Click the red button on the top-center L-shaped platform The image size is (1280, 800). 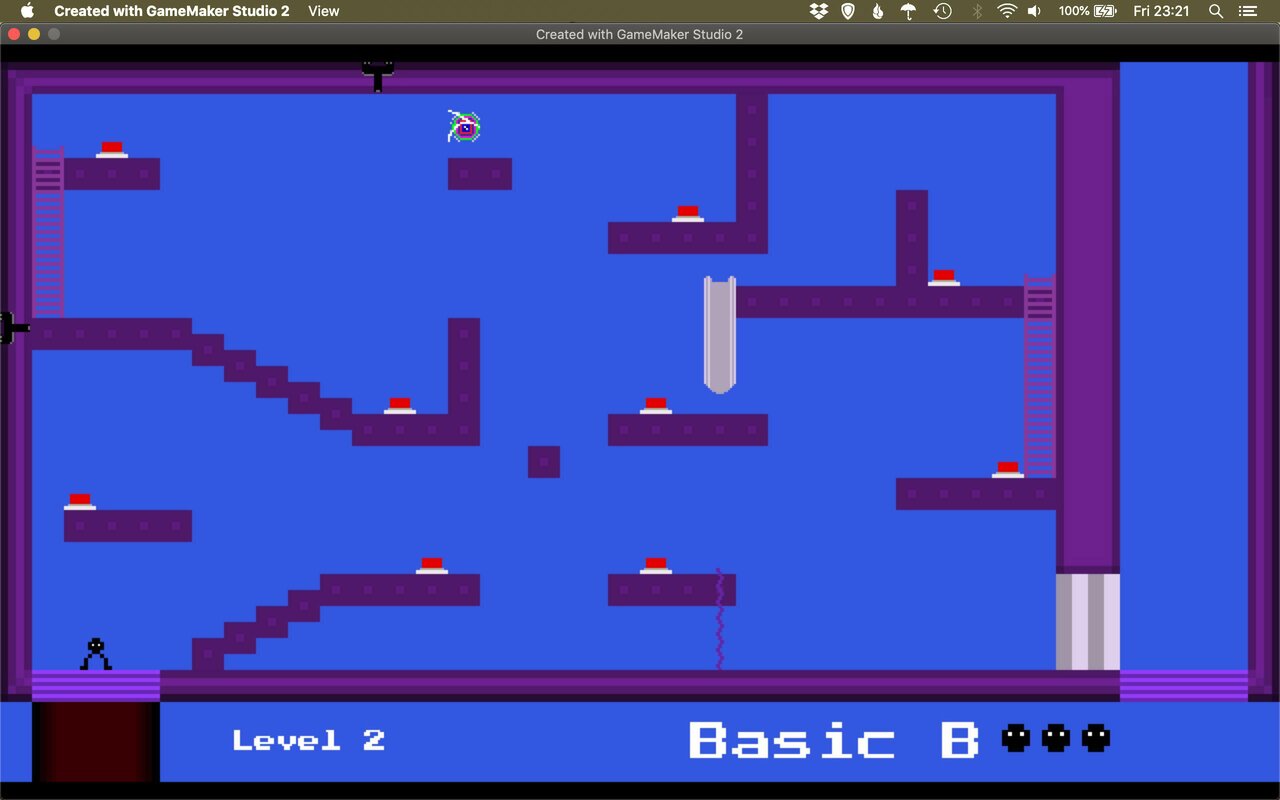[688, 214]
